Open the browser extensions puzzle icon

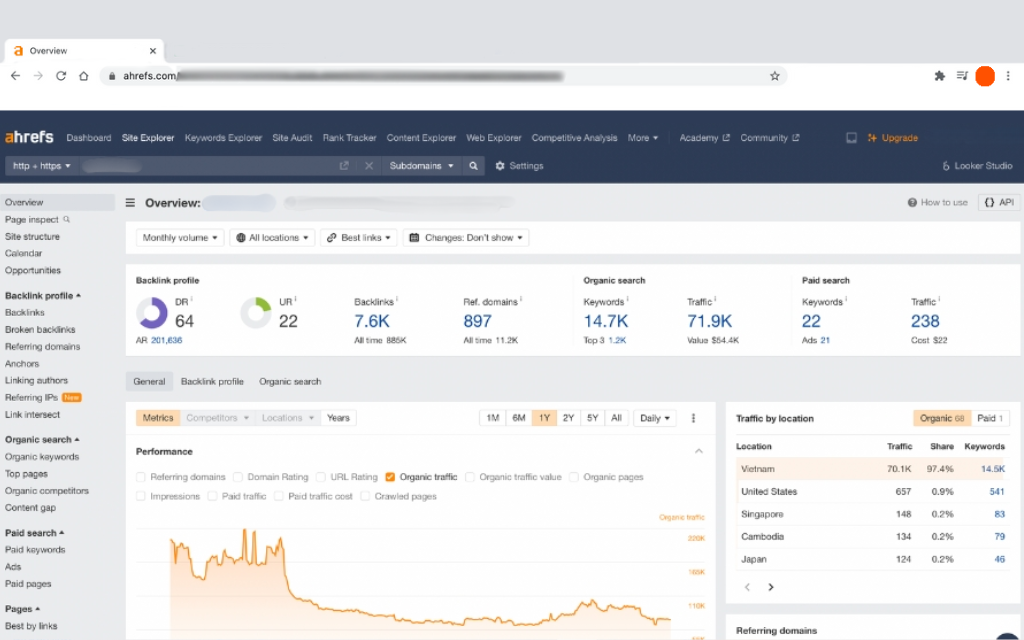click(939, 76)
